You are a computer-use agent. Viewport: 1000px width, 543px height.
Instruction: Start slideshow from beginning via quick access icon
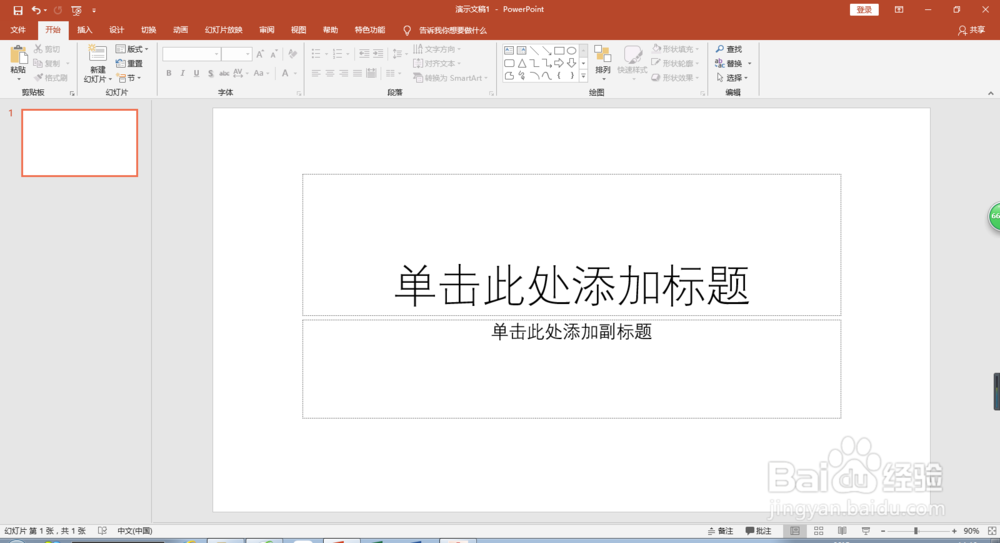77,10
